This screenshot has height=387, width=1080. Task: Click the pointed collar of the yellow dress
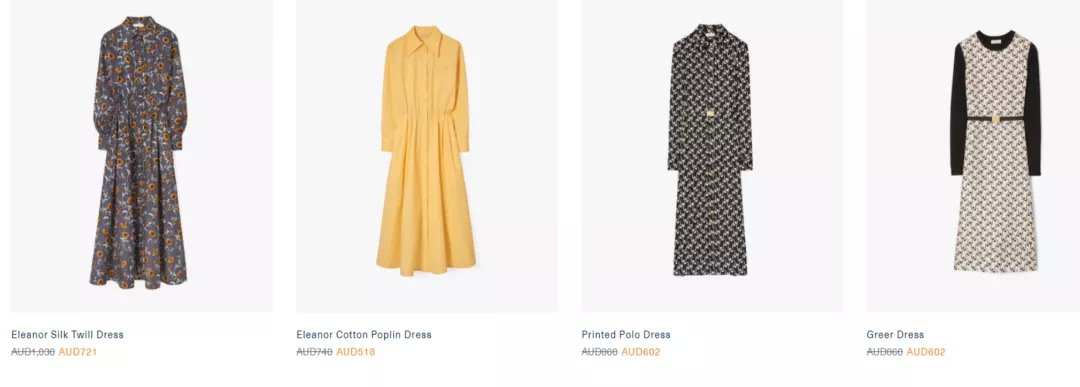426,40
